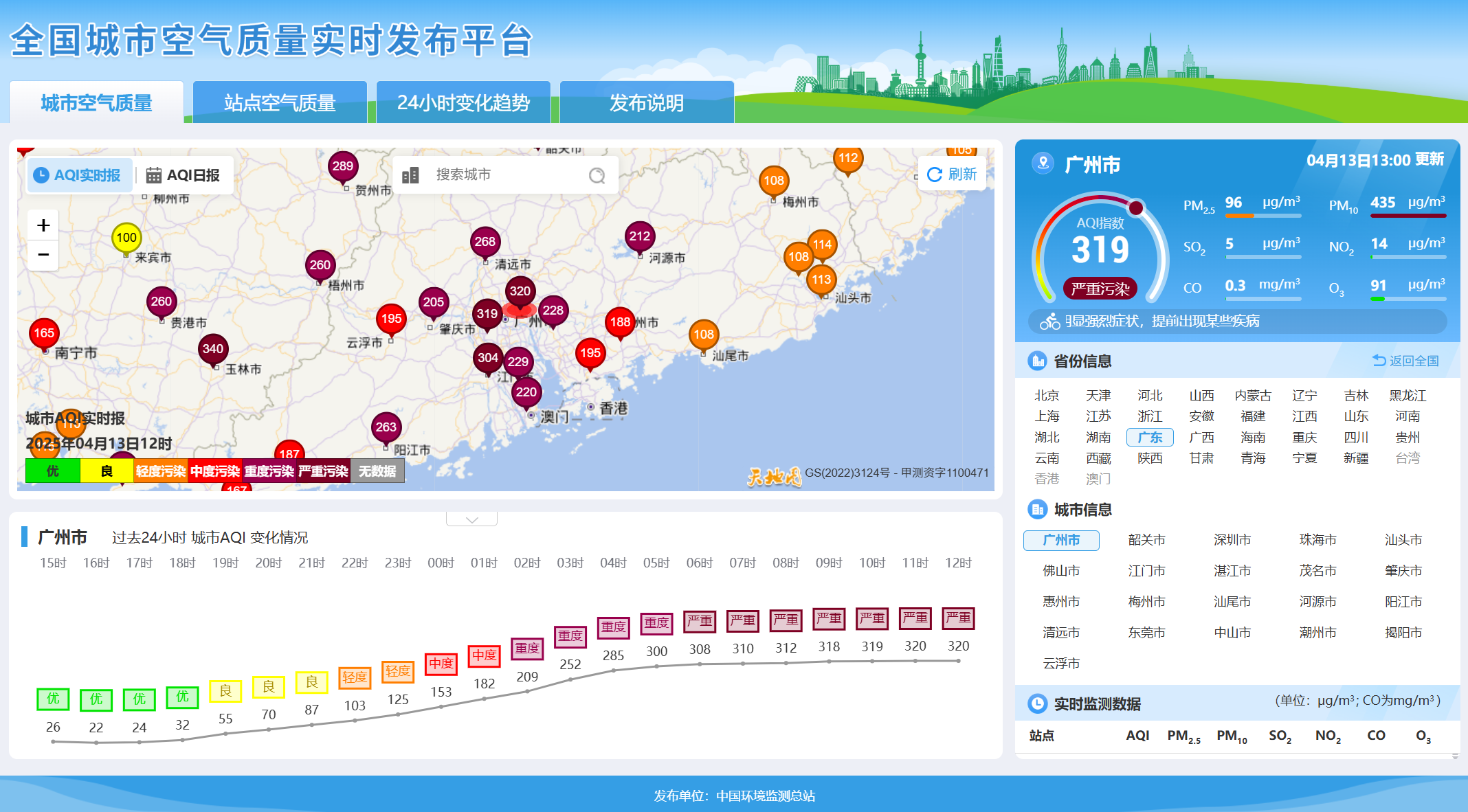Zoom in the map with plus button
Screen dimensions: 1468x812
[43, 225]
